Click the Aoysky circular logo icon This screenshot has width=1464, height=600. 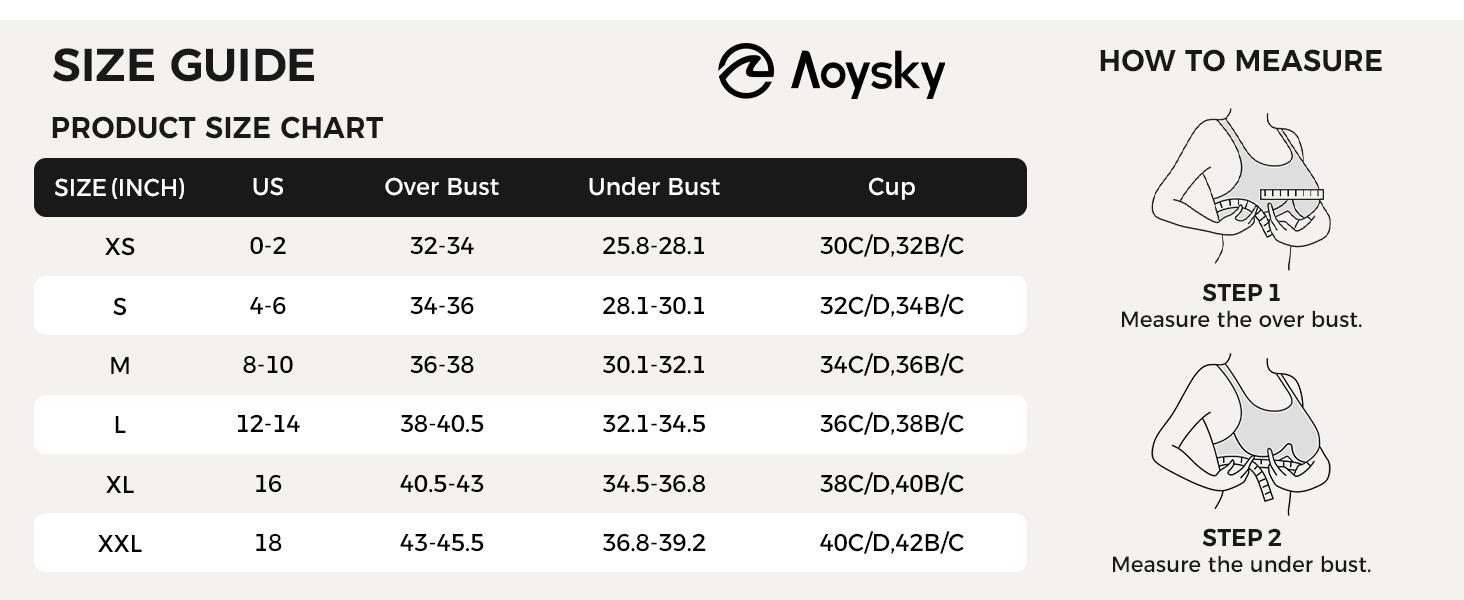coord(746,71)
